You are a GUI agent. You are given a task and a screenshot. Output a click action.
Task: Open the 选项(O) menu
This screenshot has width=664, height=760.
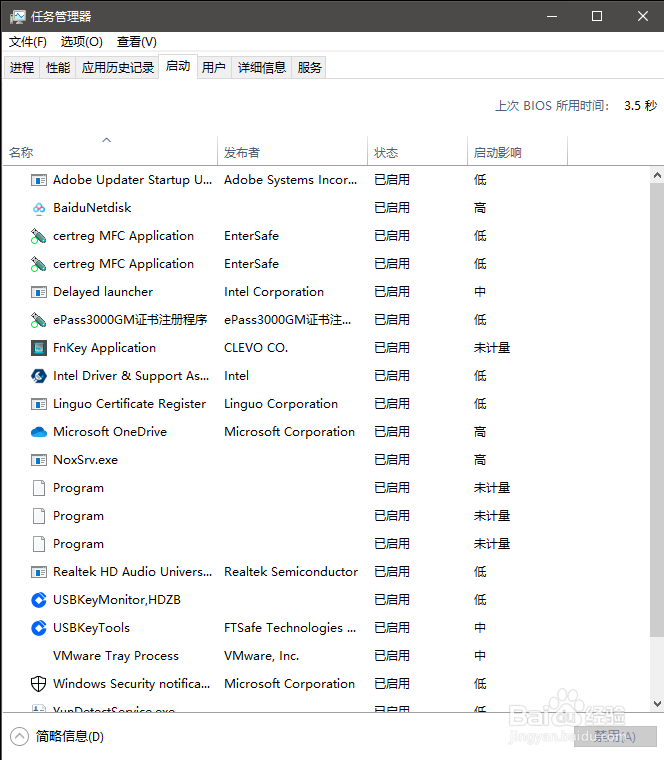tap(81, 42)
